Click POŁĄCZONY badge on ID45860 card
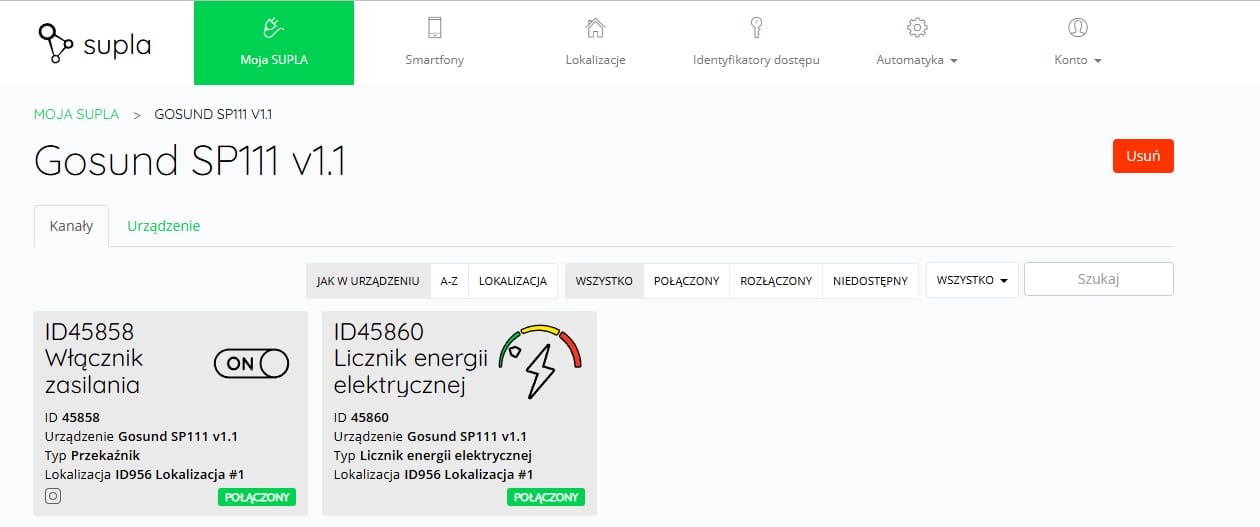 tap(546, 497)
